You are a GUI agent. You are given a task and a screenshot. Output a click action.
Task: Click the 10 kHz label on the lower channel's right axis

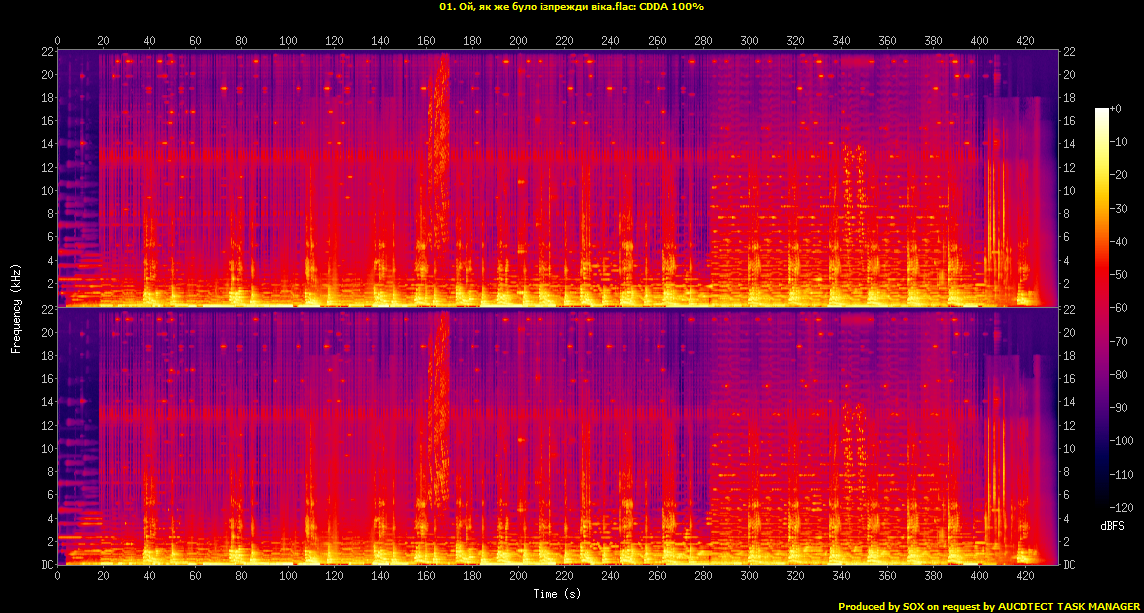[1069, 449]
